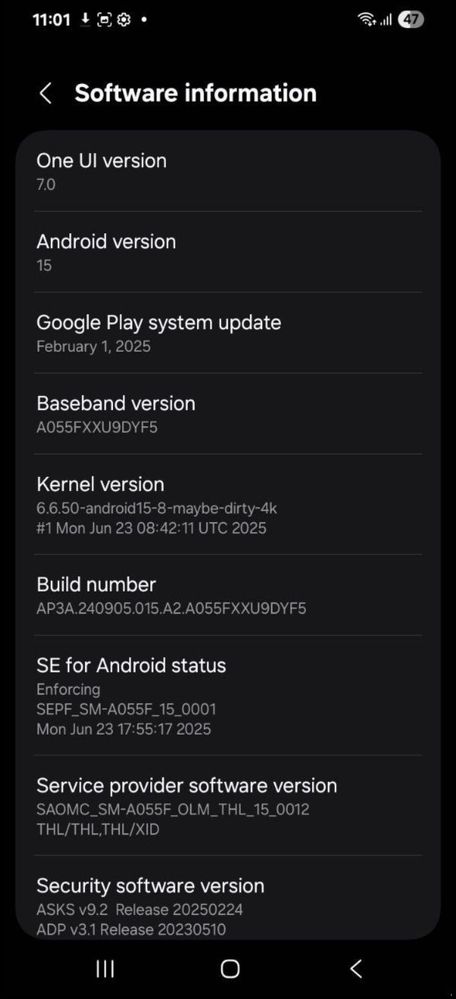Tap the Android version entry
Viewport: 456px width, 999px height.
pos(228,252)
